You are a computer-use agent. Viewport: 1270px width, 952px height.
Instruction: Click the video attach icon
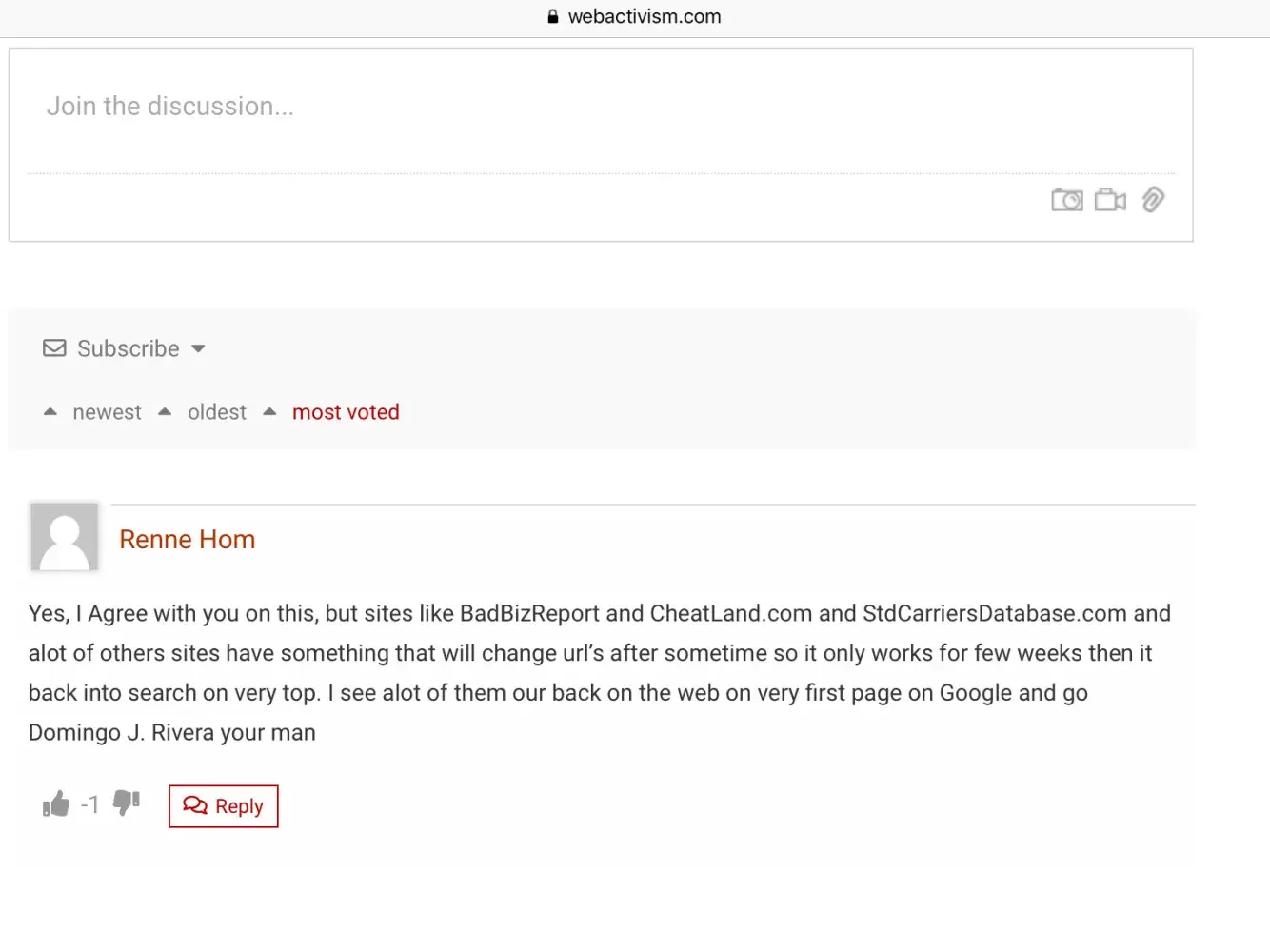click(1110, 200)
